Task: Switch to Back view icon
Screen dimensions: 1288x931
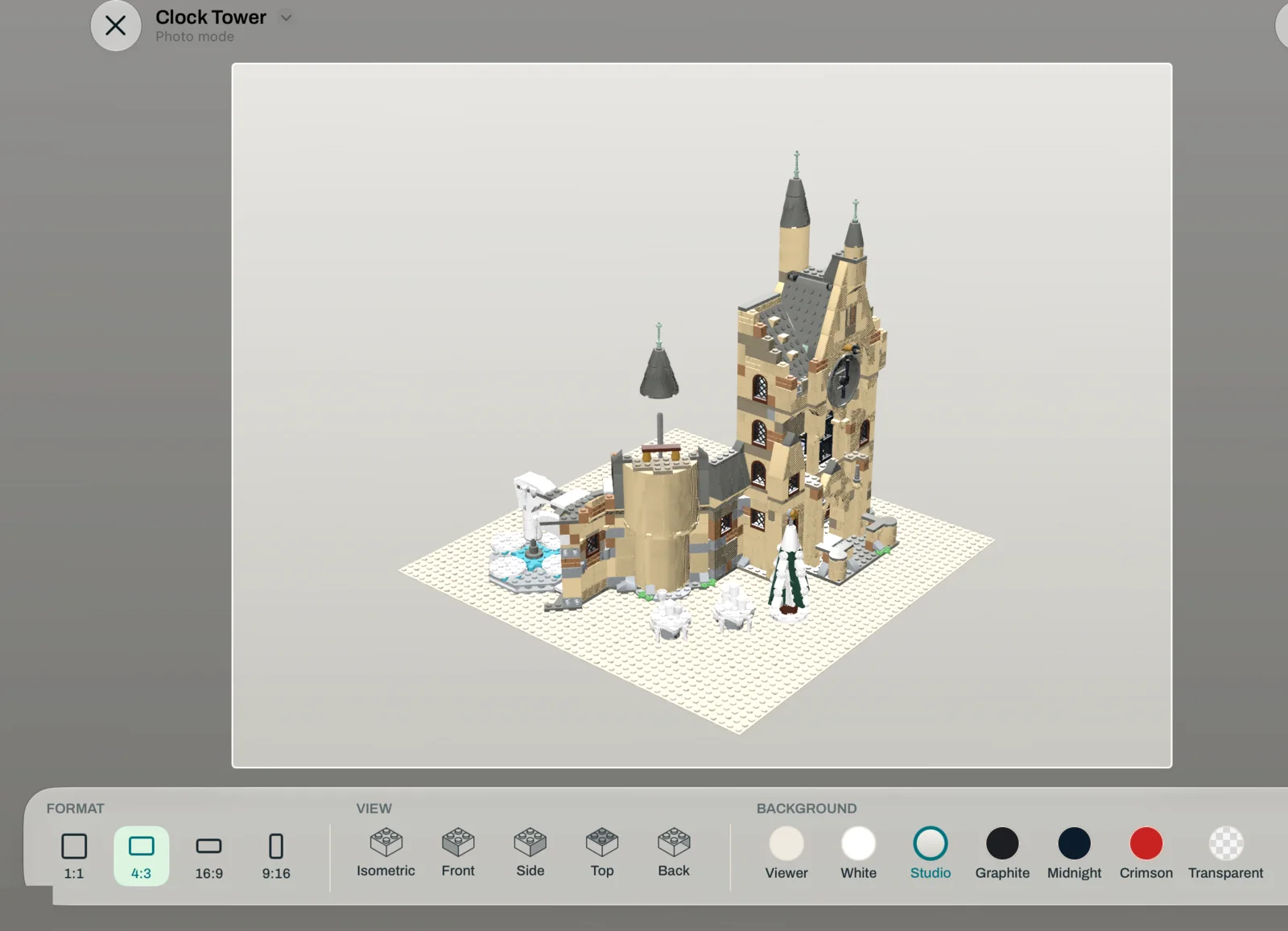Action: pyautogui.click(x=674, y=842)
